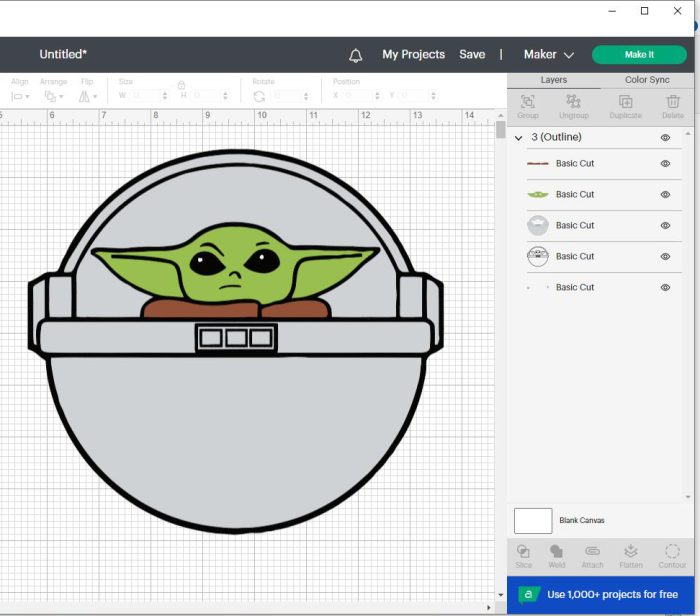Open My Projects
The height and width of the screenshot is (616, 700).
click(x=413, y=54)
